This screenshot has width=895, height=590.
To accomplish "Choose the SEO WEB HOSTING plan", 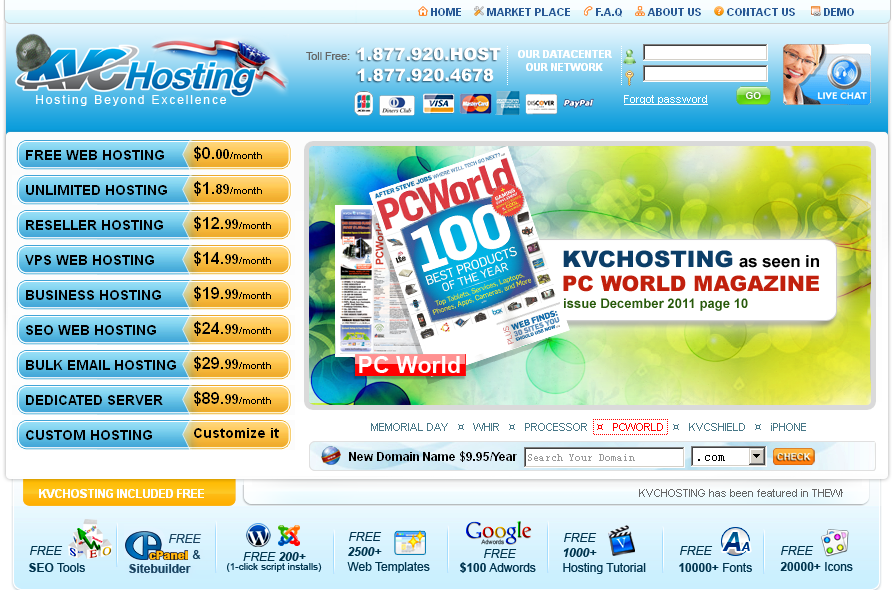I will click(x=154, y=330).
